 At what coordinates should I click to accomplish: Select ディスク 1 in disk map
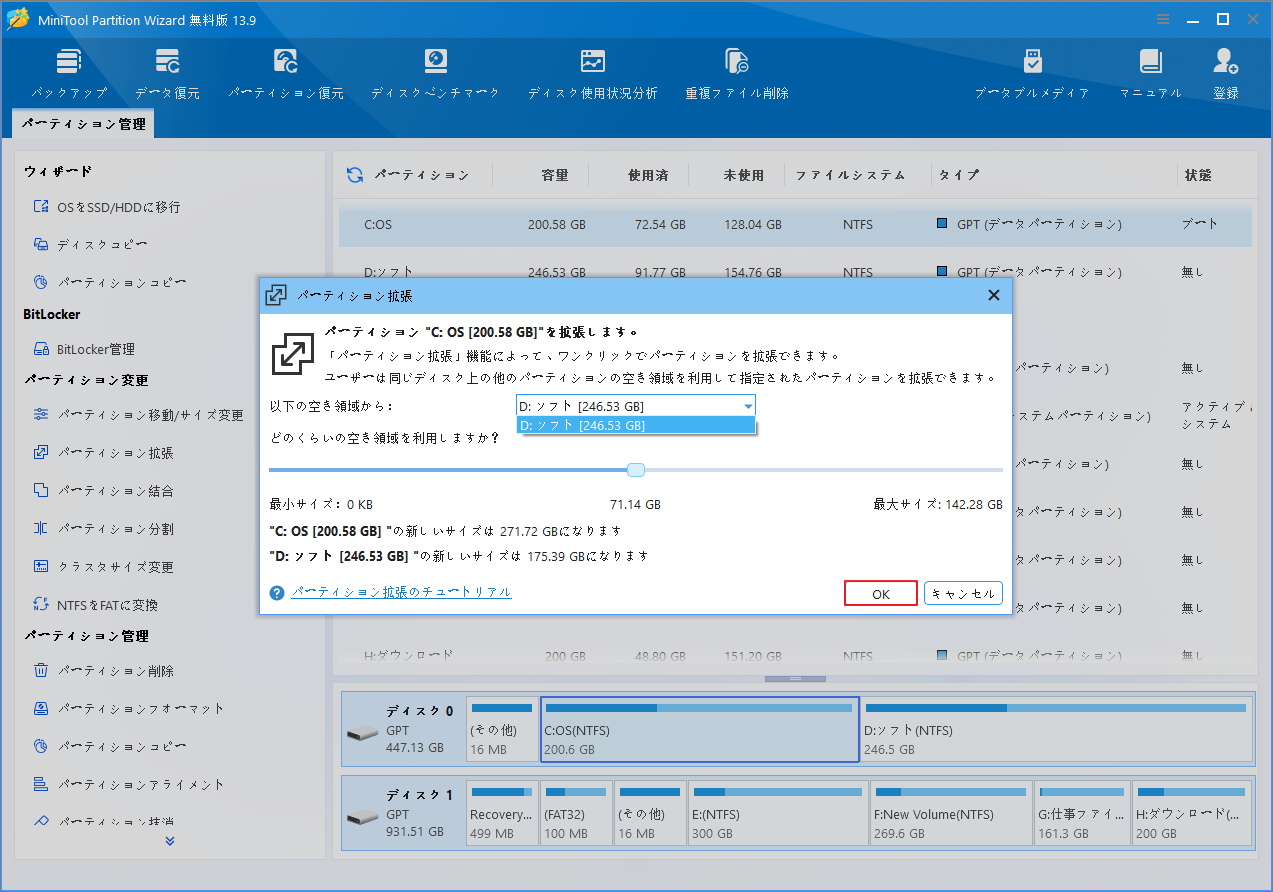[x=402, y=813]
